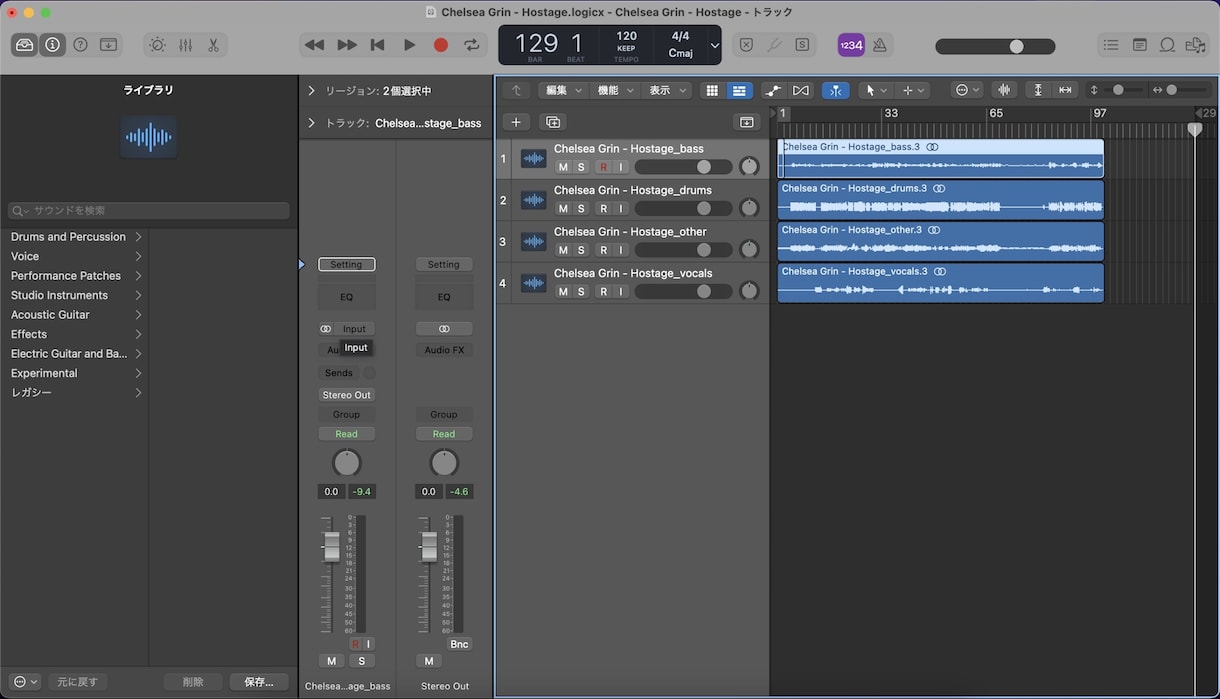Switch to tracks list view button
Image resolution: width=1220 pixels, height=699 pixels.
(x=739, y=90)
